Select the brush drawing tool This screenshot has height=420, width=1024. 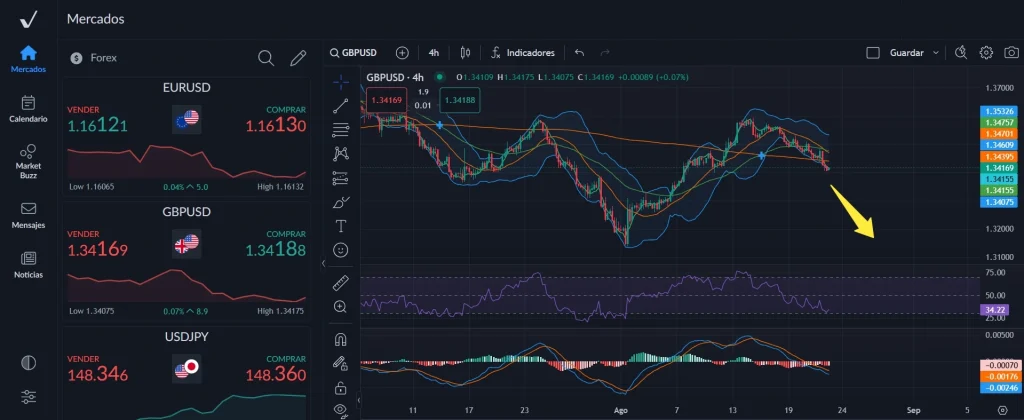(341, 202)
